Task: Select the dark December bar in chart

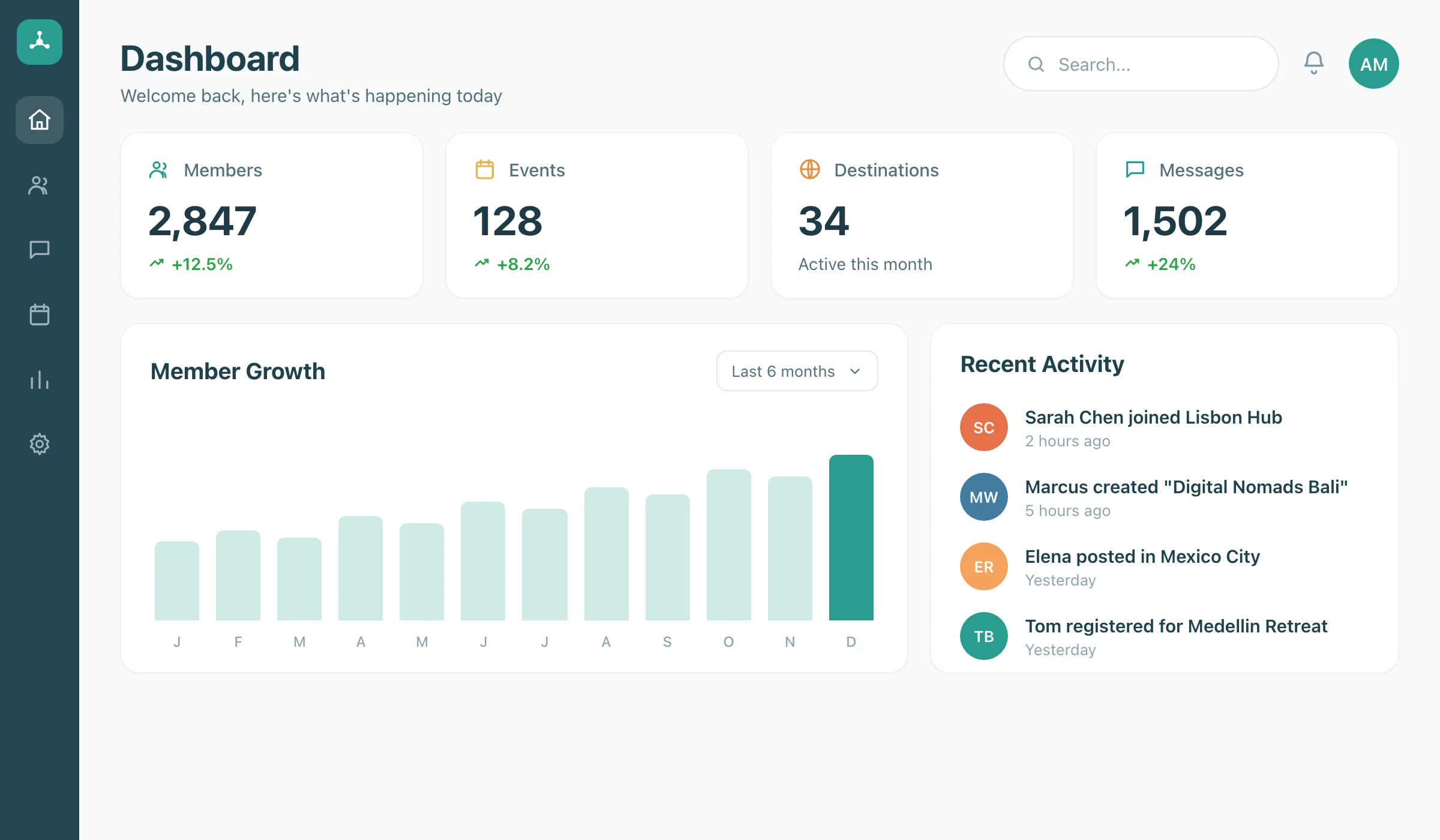Action: [851, 538]
